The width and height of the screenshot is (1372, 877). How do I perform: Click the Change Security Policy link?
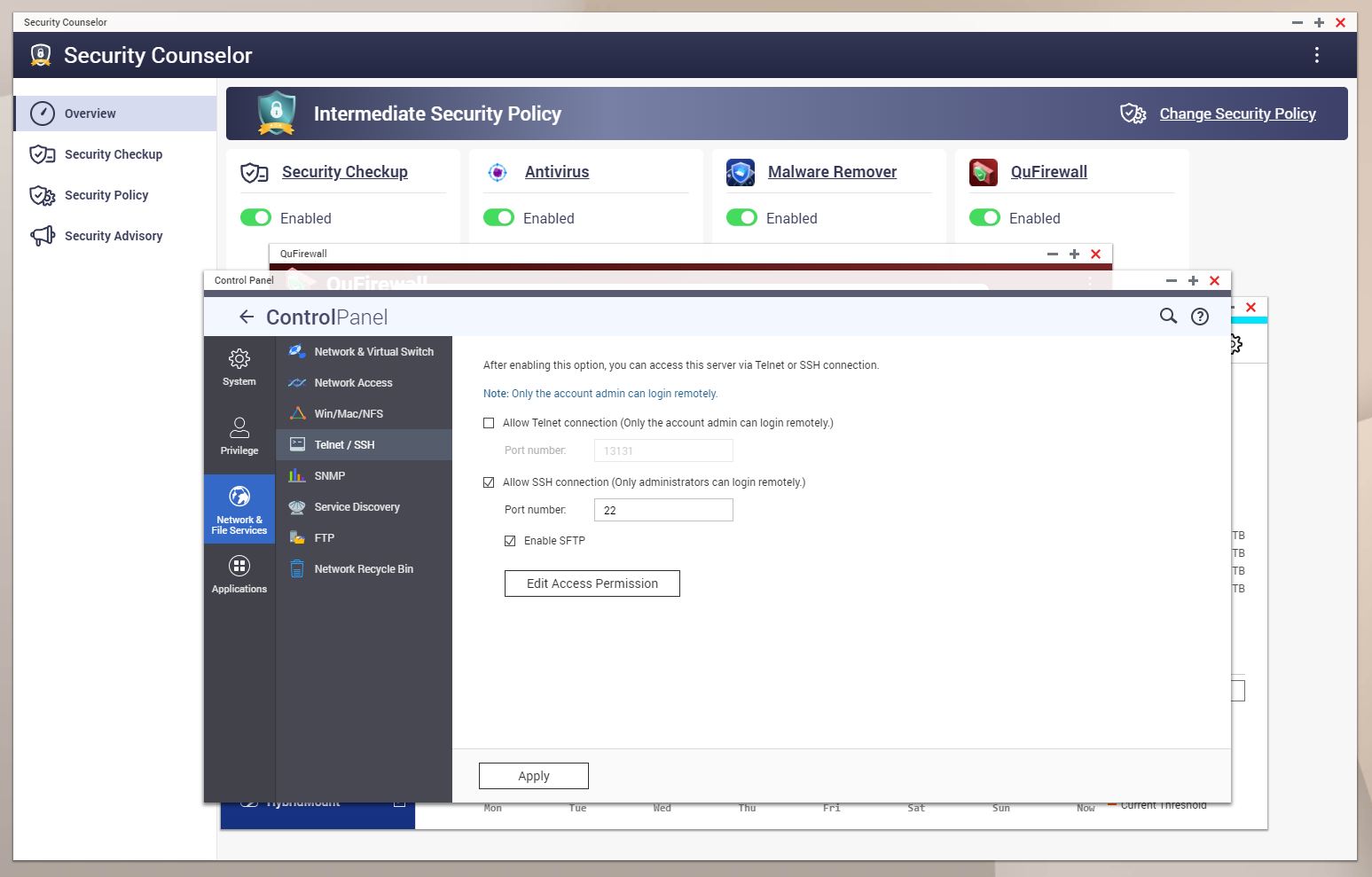(x=1237, y=114)
